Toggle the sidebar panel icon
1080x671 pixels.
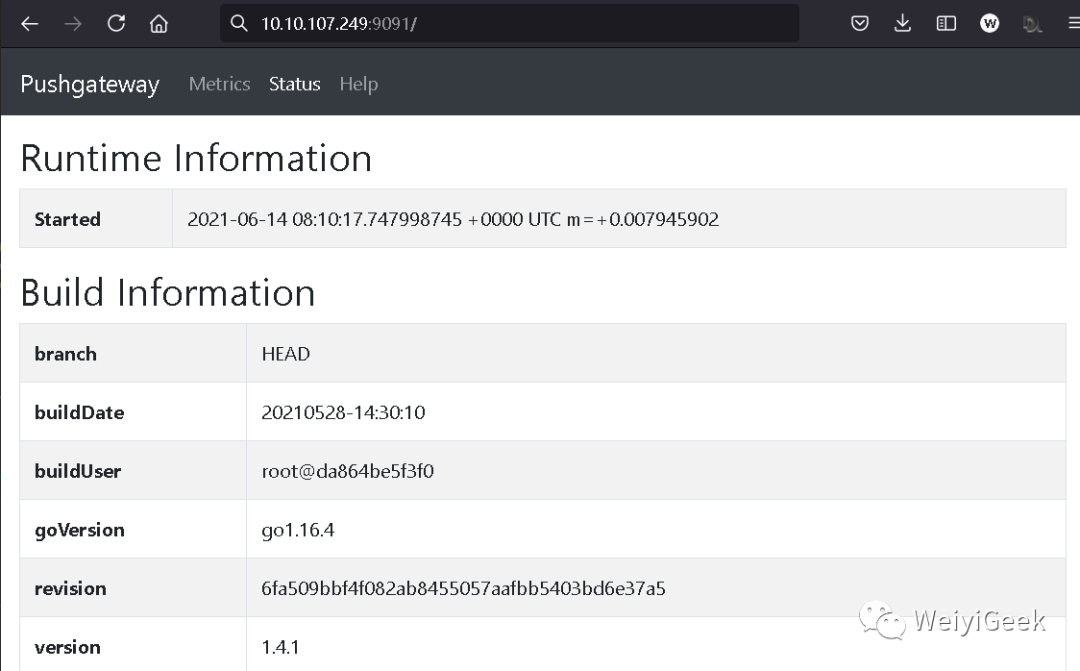tap(946, 23)
